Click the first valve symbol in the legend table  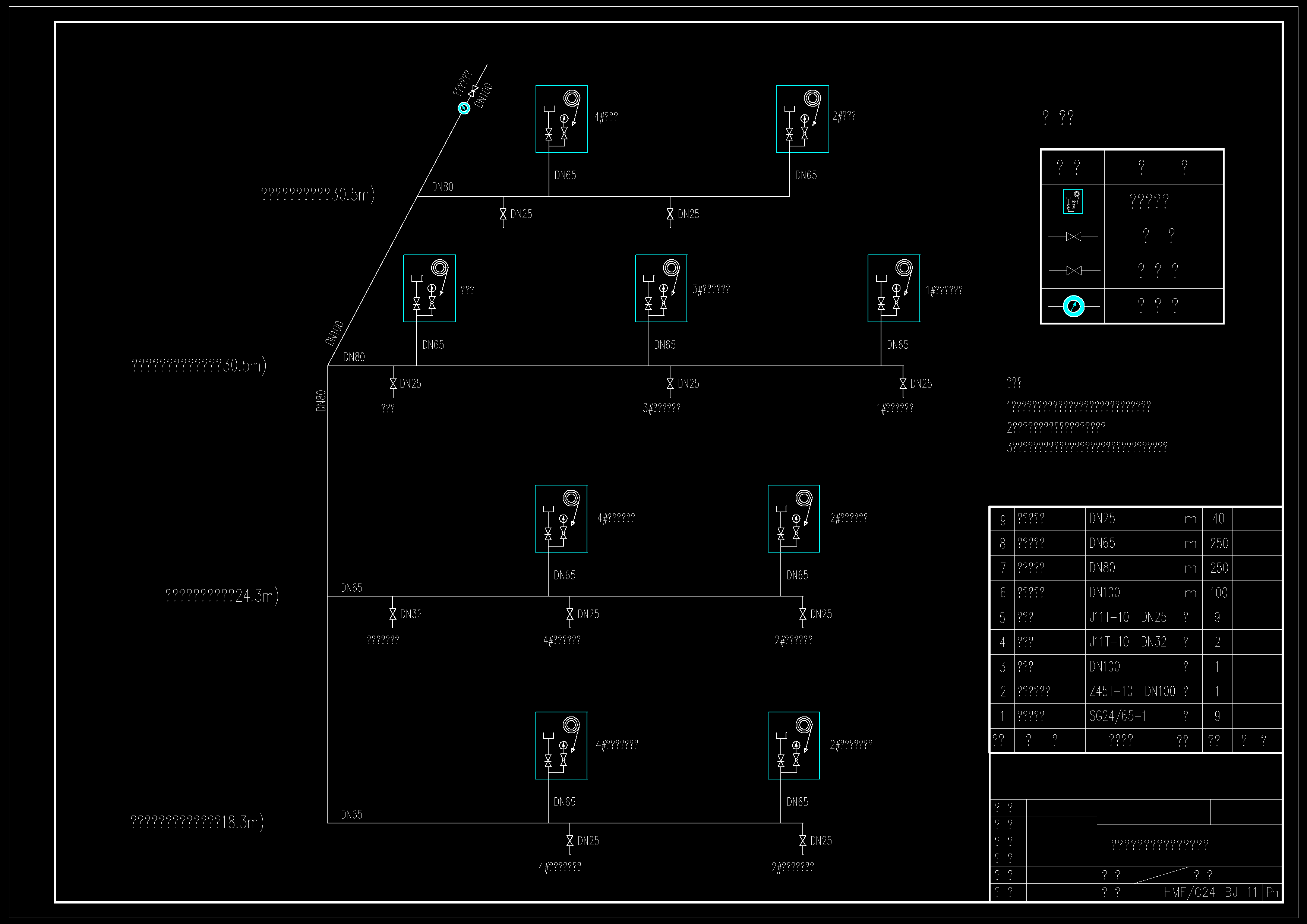click(x=1074, y=237)
